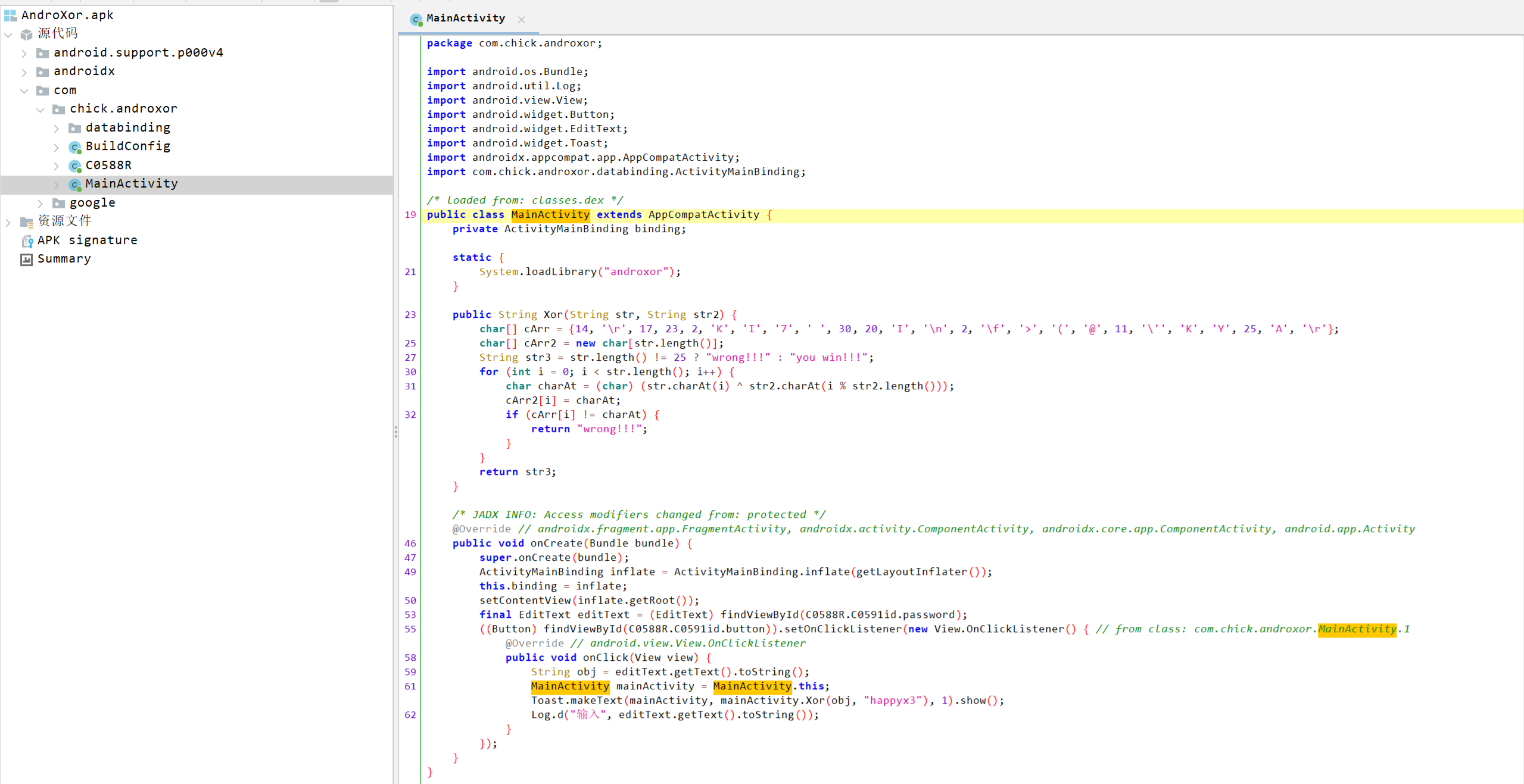Click the onCreate method name
This screenshot has height=784, width=1524.
(x=556, y=543)
